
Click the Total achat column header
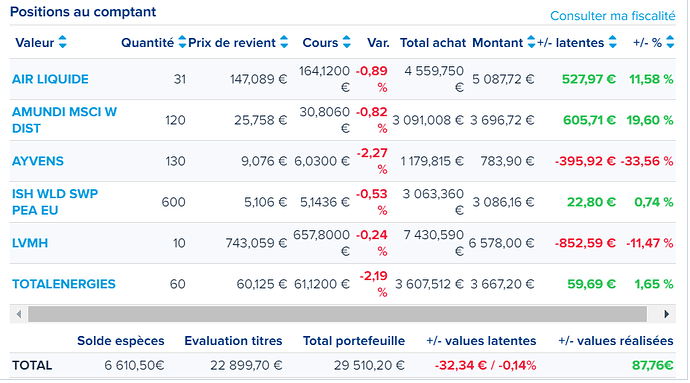(x=433, y=43)
